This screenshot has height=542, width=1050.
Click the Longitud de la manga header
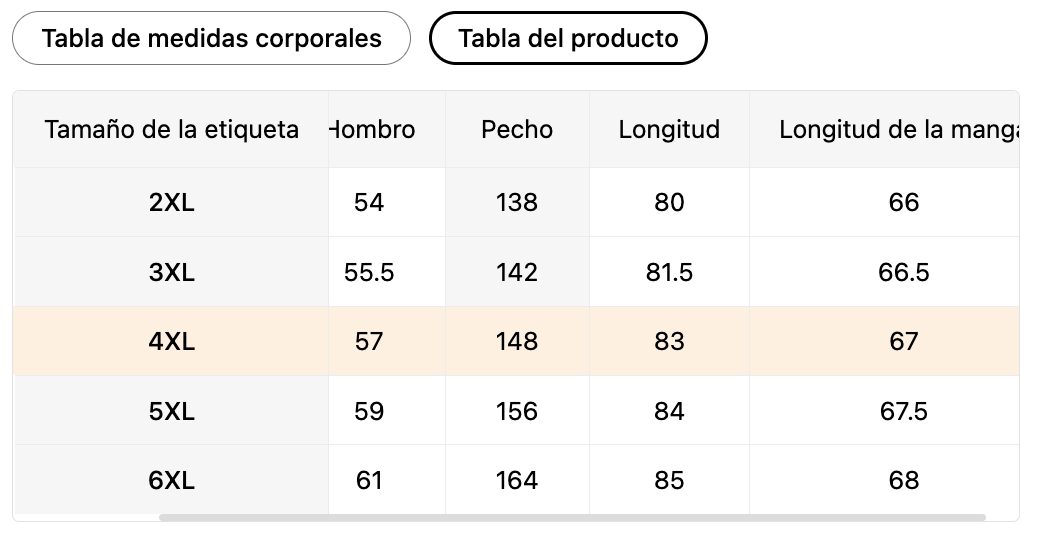point(897,129)
